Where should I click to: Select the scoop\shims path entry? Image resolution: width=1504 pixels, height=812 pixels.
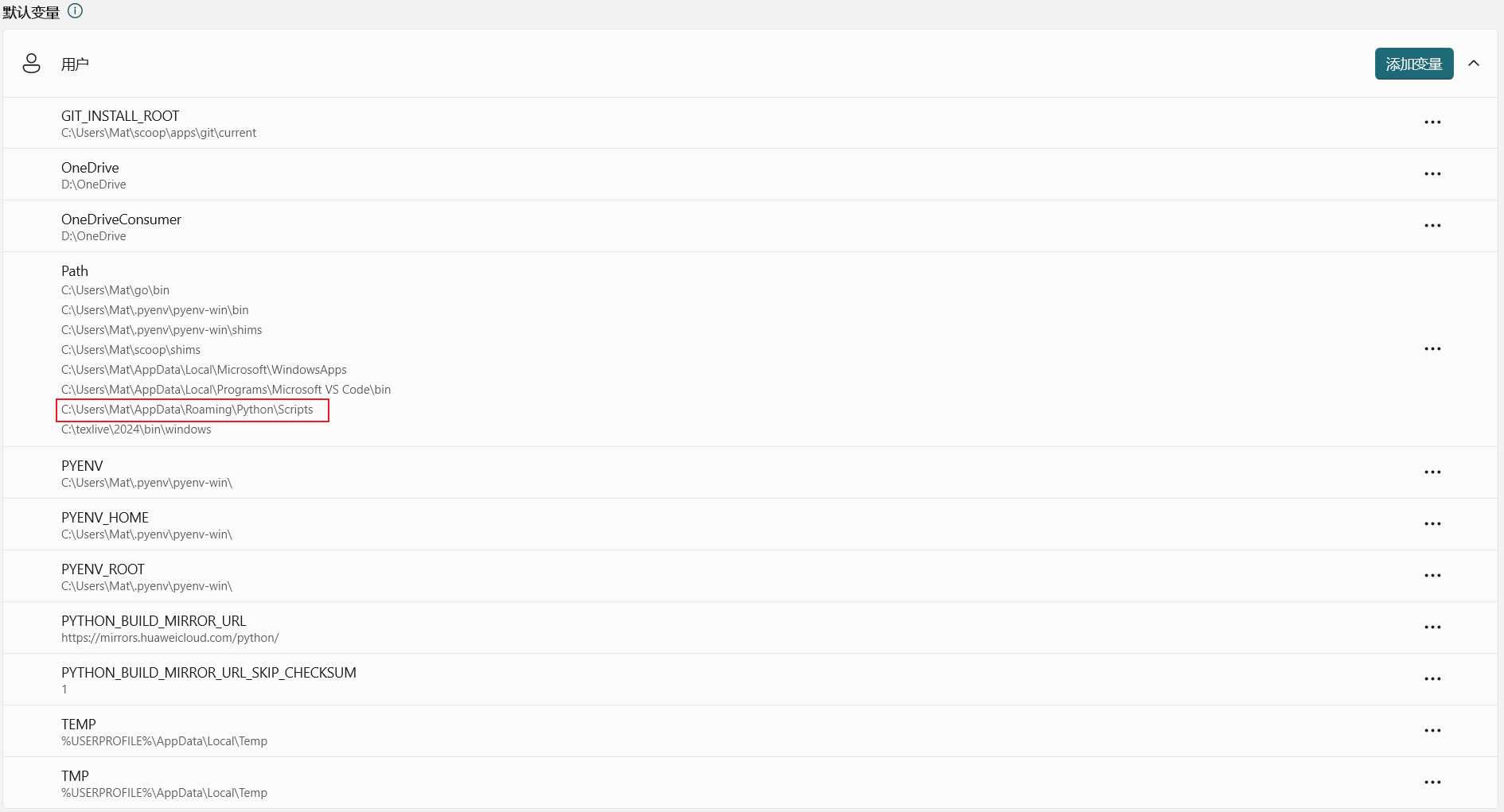(x=131, y=350)
